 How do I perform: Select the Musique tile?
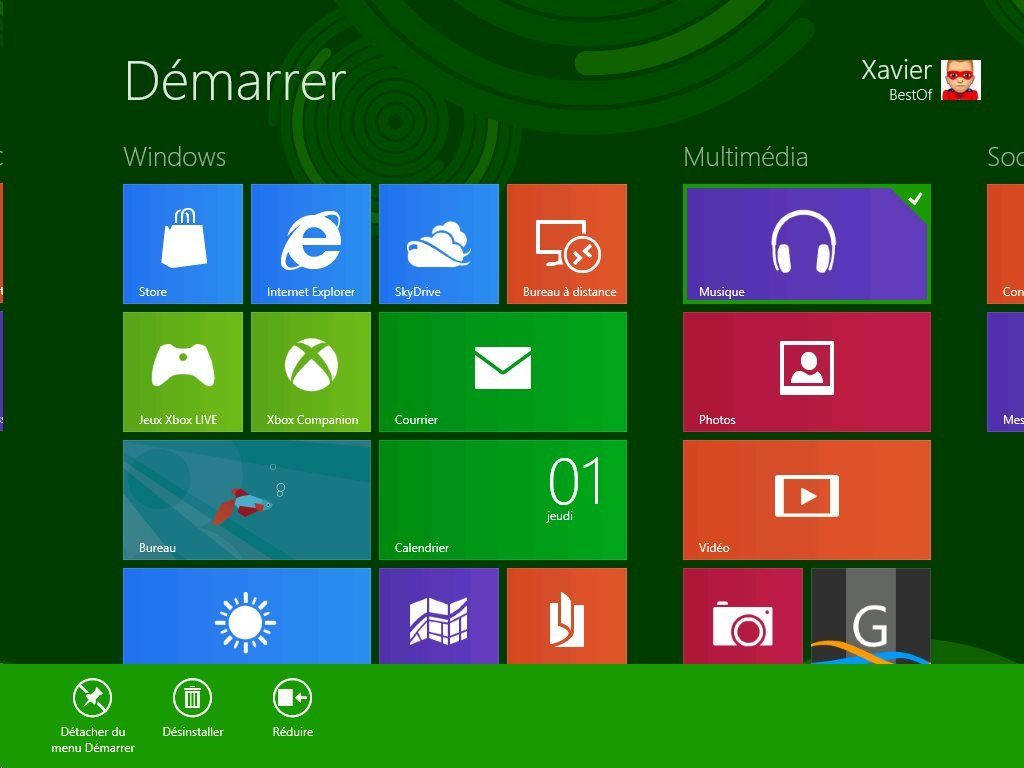pyautogui.click(x=807, y=244)
